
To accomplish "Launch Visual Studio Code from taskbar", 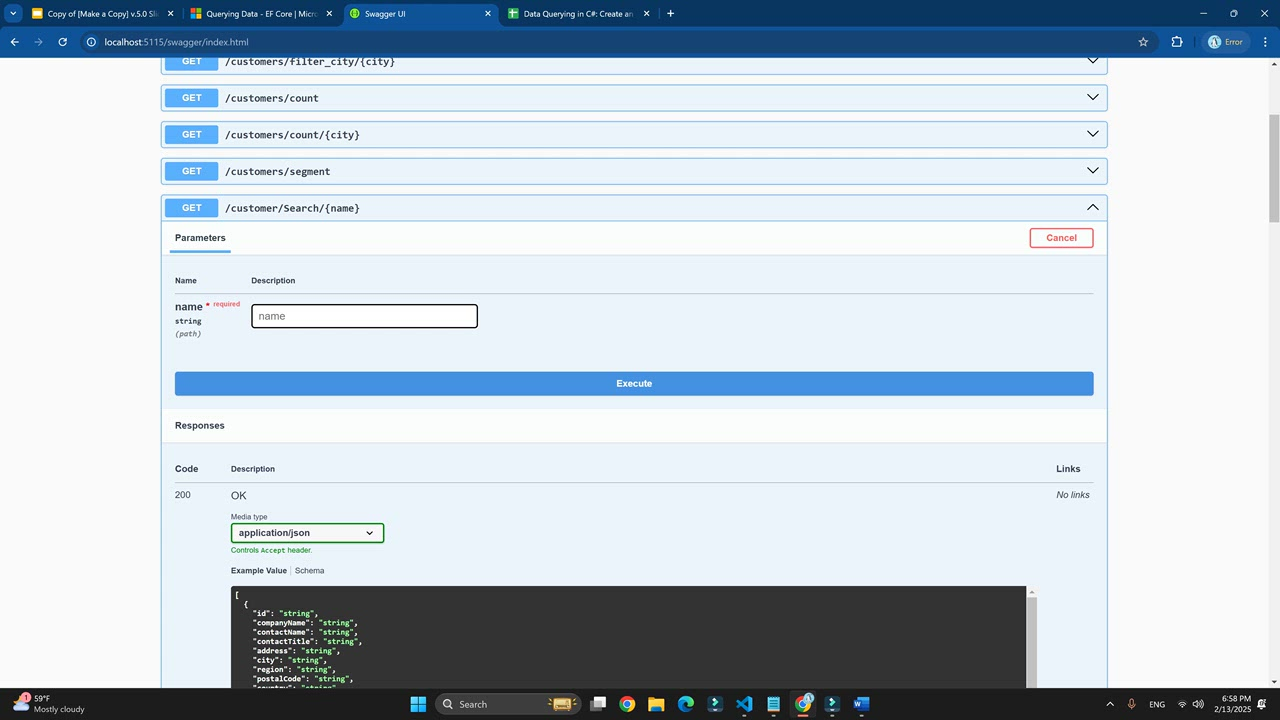I will [x=744, y=704].
